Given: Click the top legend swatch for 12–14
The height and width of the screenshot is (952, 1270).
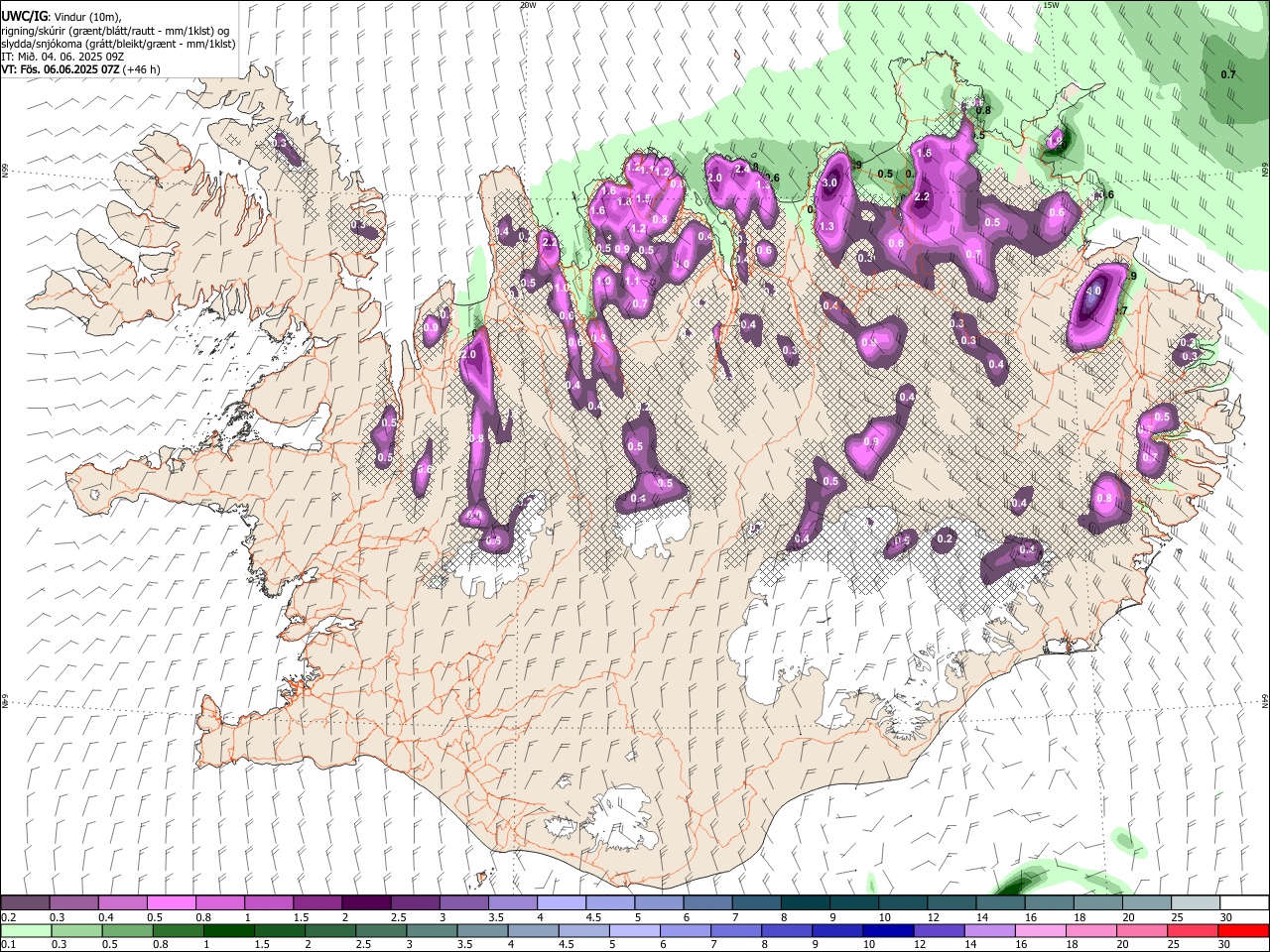Looking at the screenshot, I should (x=952, y=903).
